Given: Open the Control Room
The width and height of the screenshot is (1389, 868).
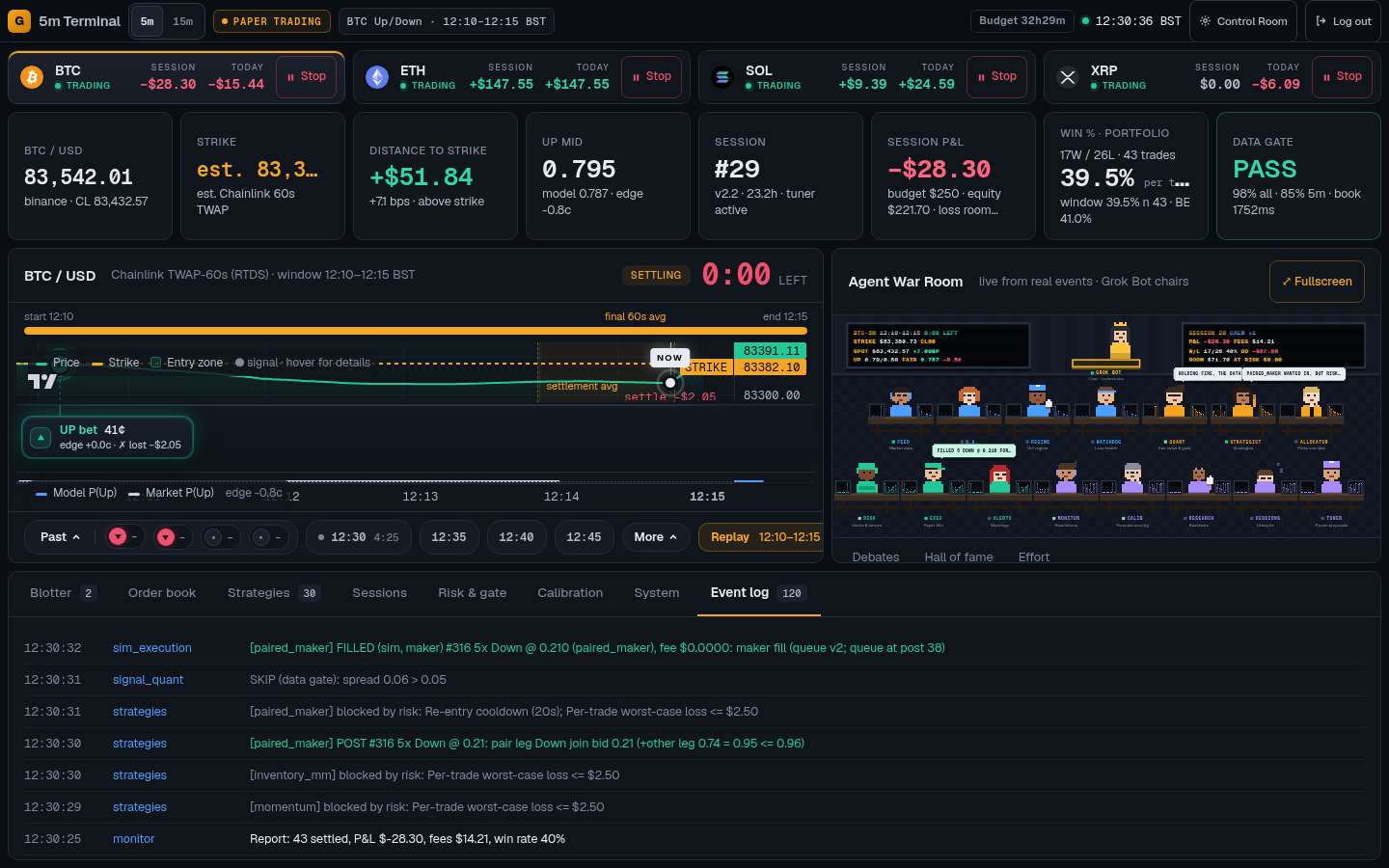Looking at the screenshot, I should click(x=1243, y=21).
